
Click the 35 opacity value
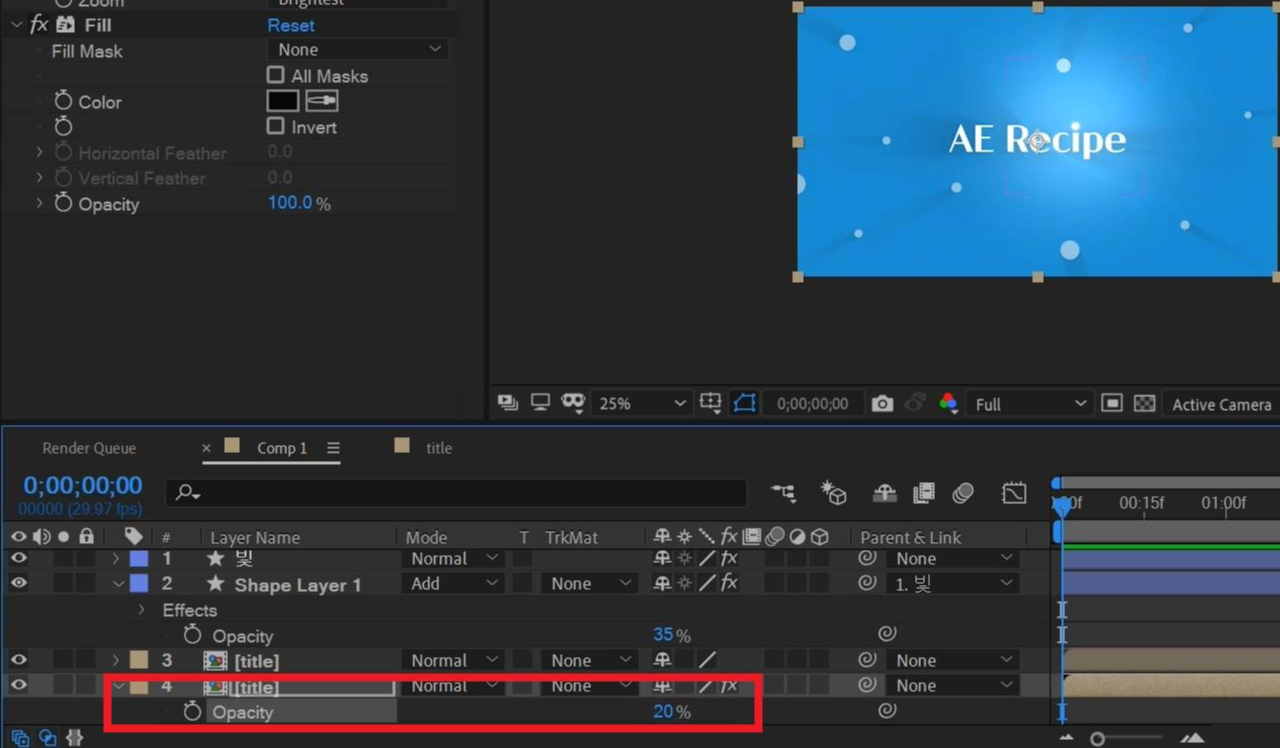click(663, 634)
